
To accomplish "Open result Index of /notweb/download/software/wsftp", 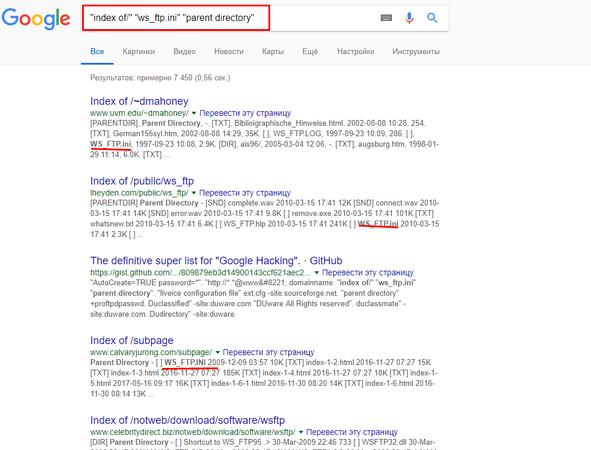I will pos(188,420).
